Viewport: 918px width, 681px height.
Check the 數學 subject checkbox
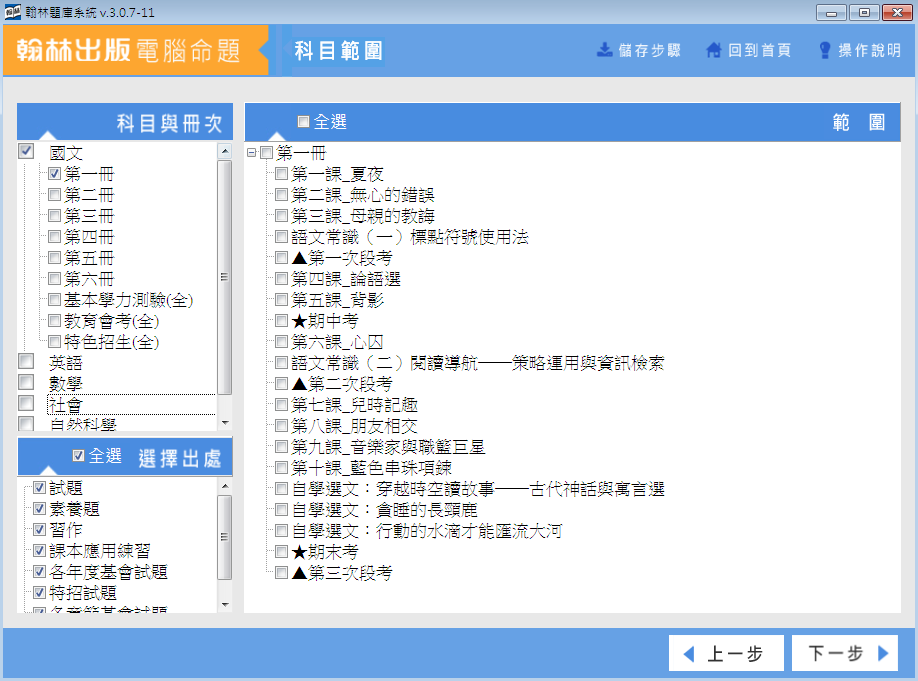pos(26,382)
